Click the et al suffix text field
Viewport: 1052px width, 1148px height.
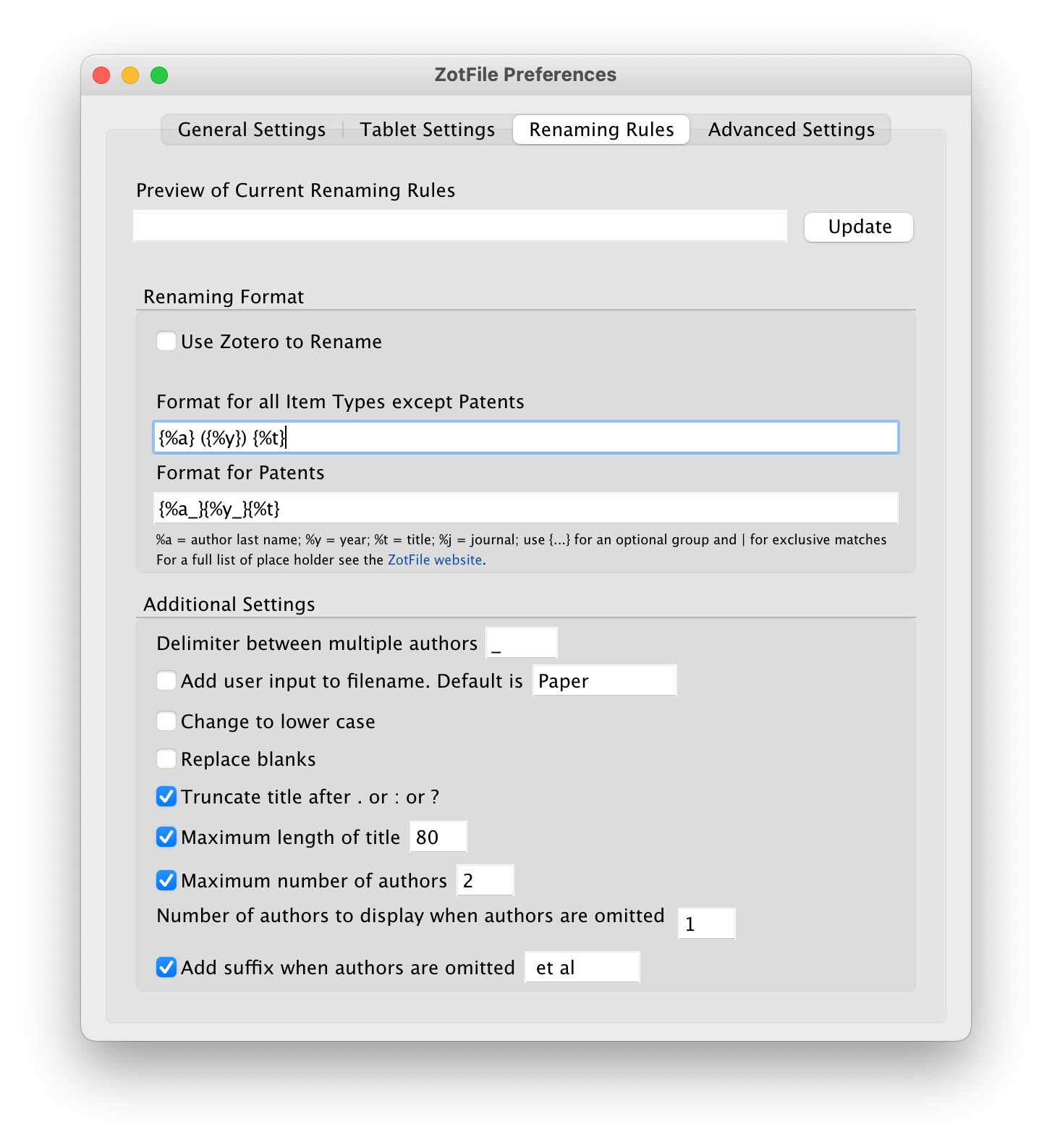[582, 968]
